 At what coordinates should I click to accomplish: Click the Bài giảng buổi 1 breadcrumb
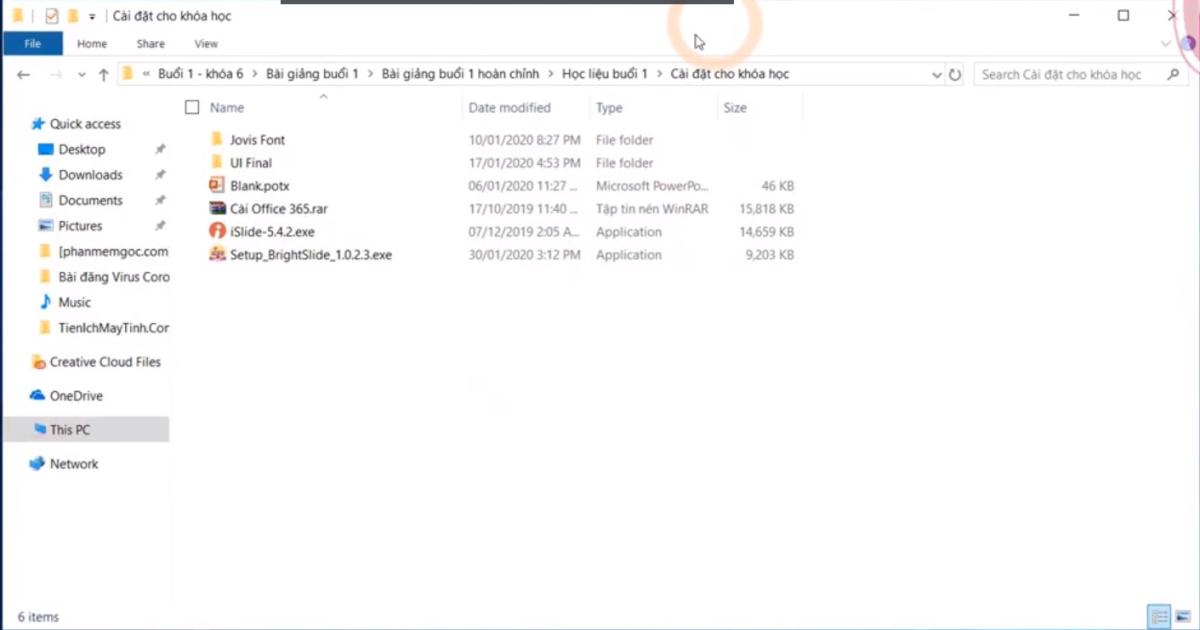point(312,74)
